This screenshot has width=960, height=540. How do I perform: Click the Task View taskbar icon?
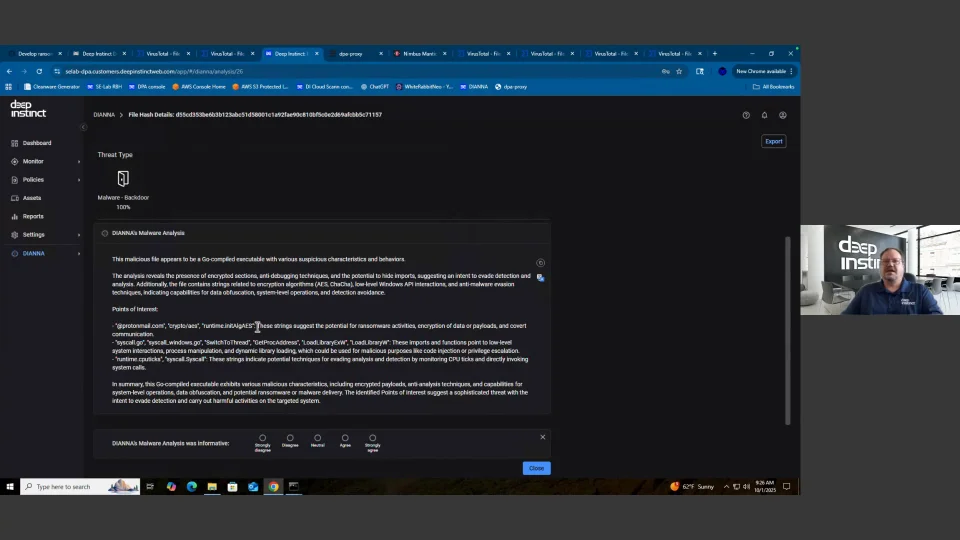coord(150,487)
